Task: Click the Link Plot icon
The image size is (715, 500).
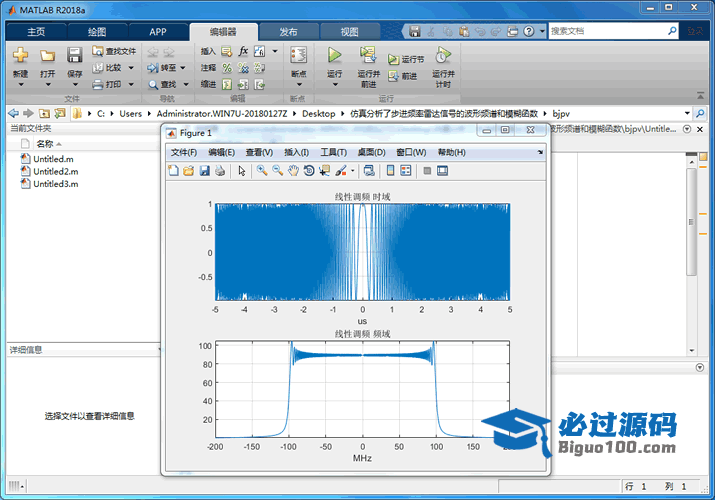Action: (x=369, y=171)
